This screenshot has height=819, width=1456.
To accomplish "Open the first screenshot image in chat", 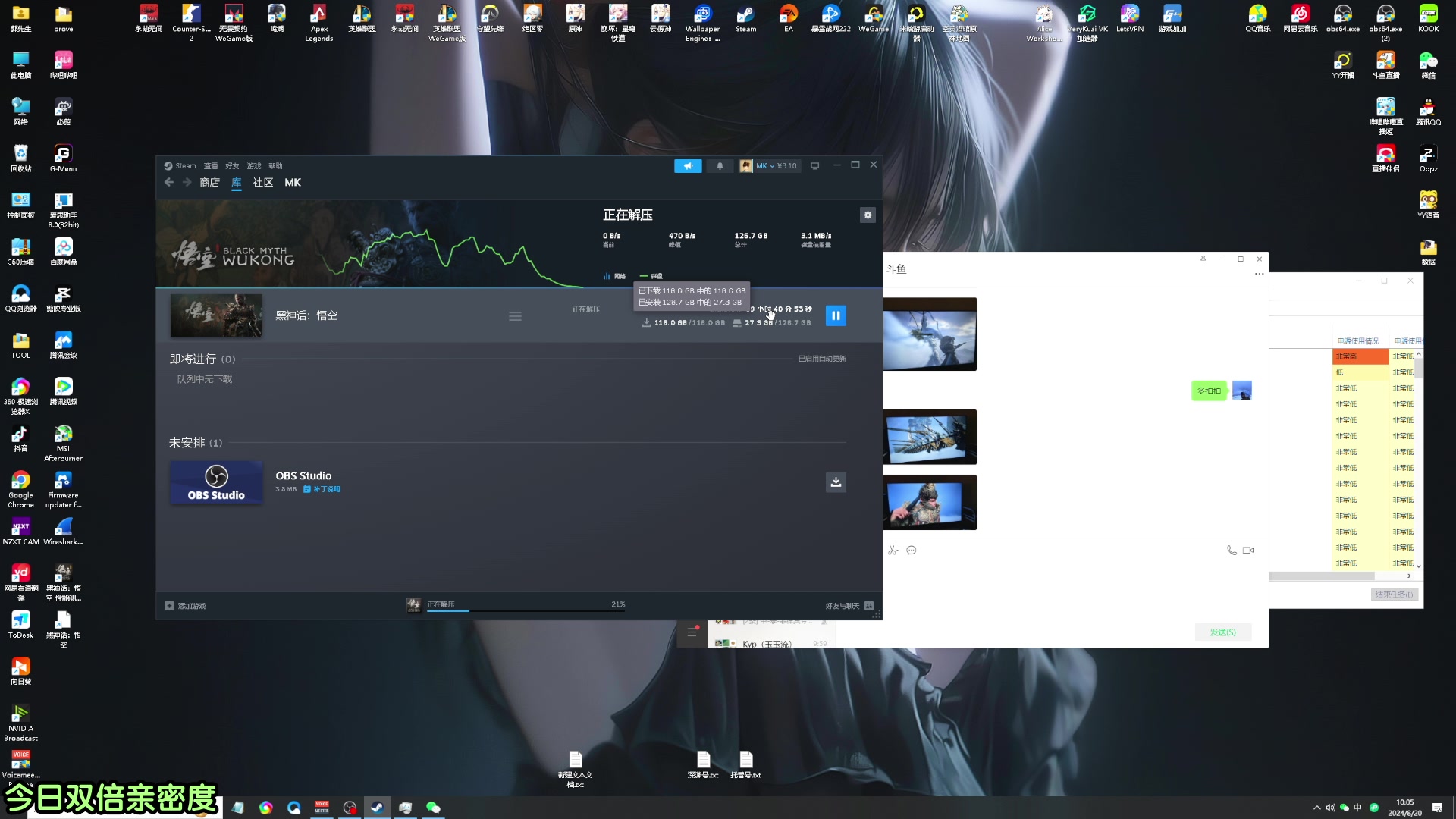I will click(930, 334).
